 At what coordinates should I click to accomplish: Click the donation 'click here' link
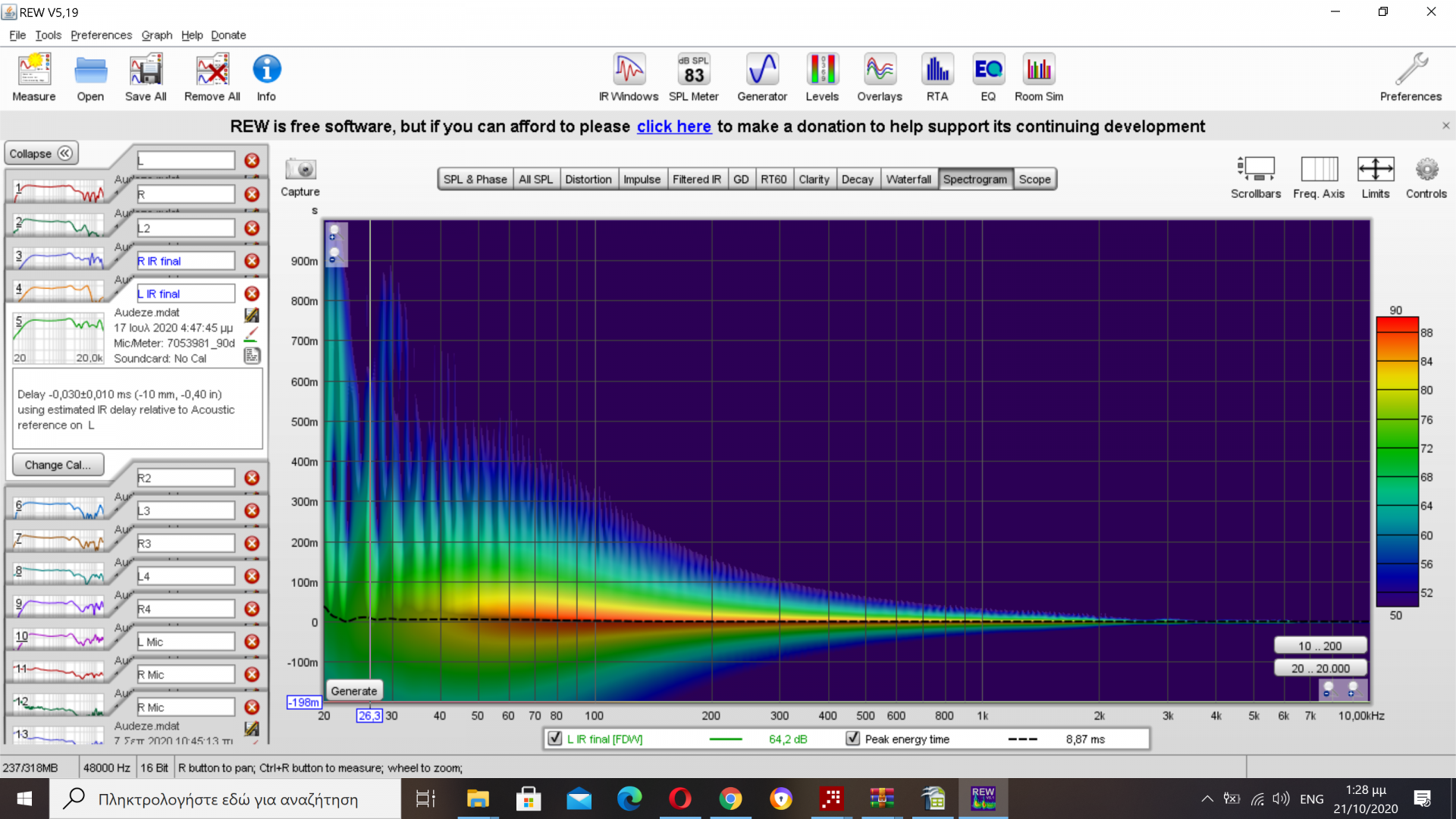(673, 127)
